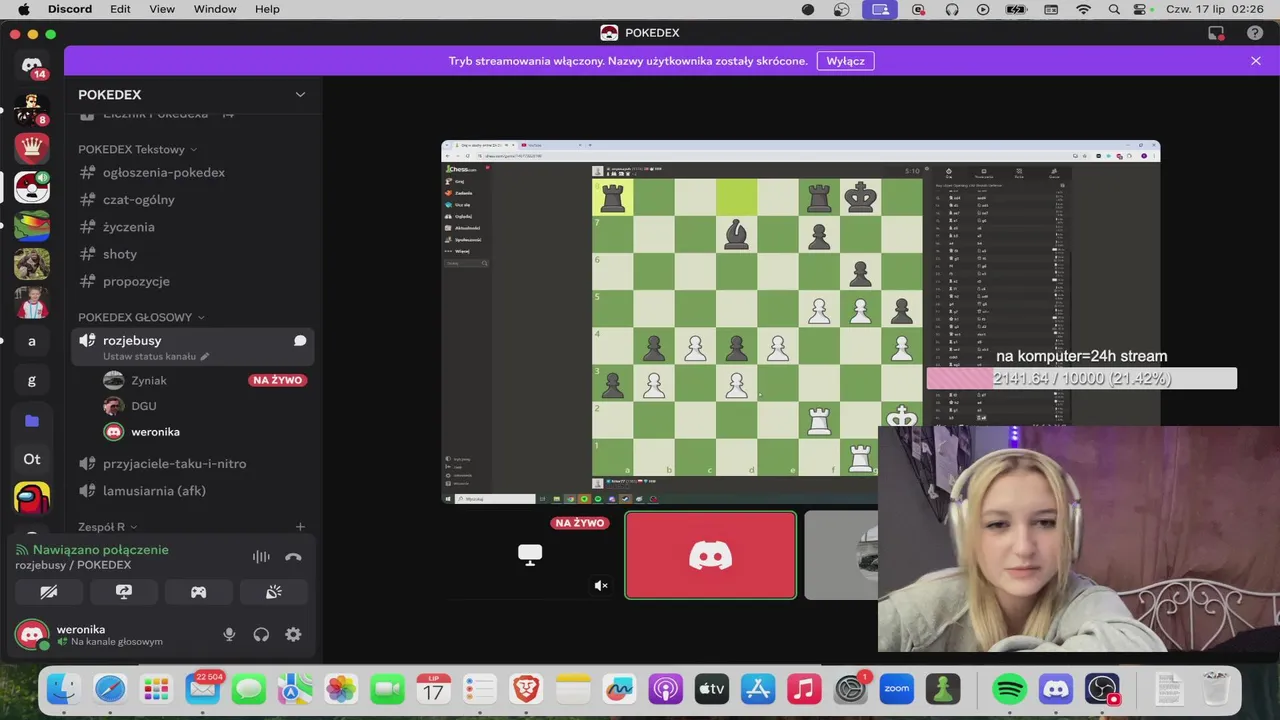
Task: Turn on camera in voice panel
Action: click(x=49, y=592)
